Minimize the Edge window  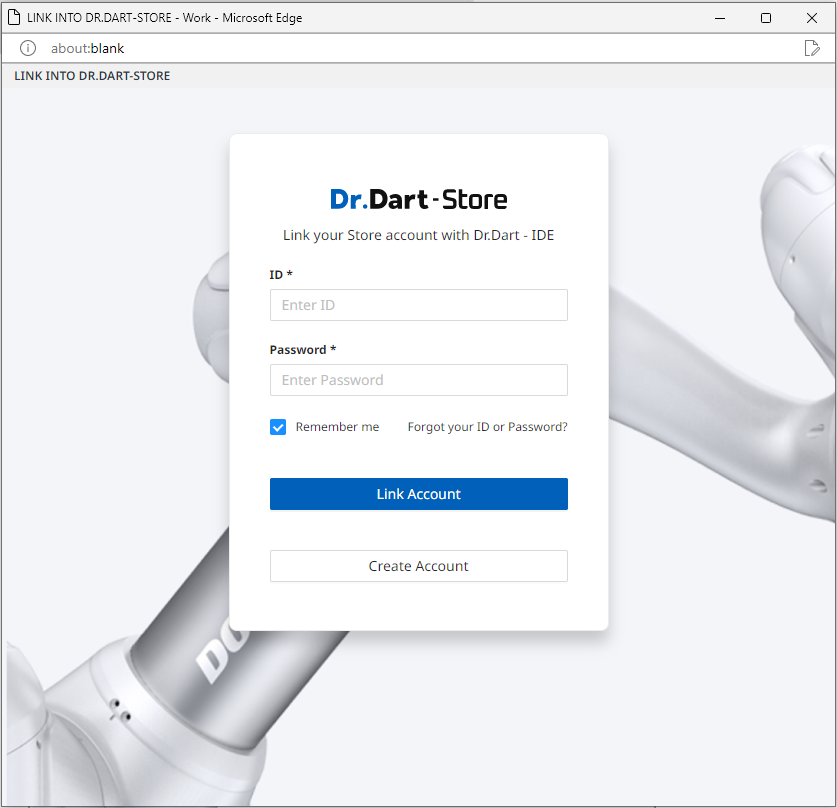click(720, 18)
